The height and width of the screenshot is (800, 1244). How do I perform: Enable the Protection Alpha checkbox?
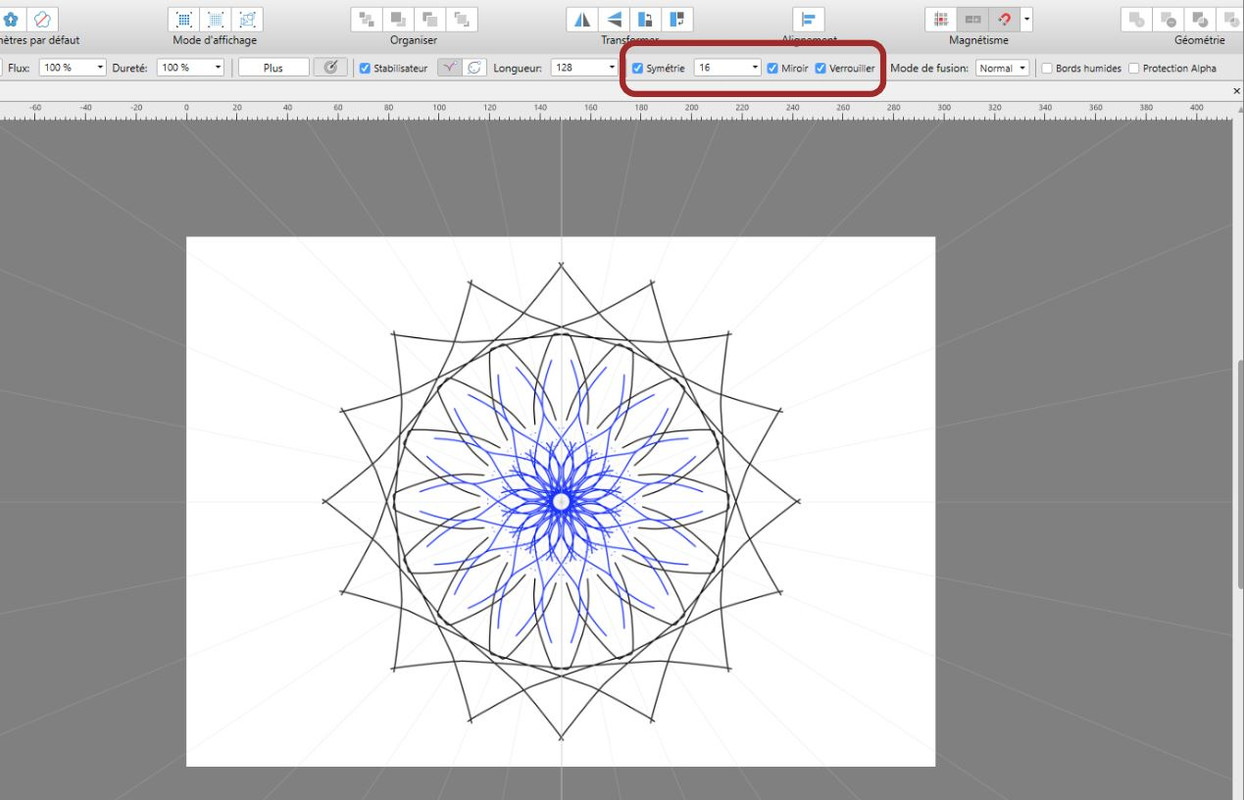[x=1134, y=68]
